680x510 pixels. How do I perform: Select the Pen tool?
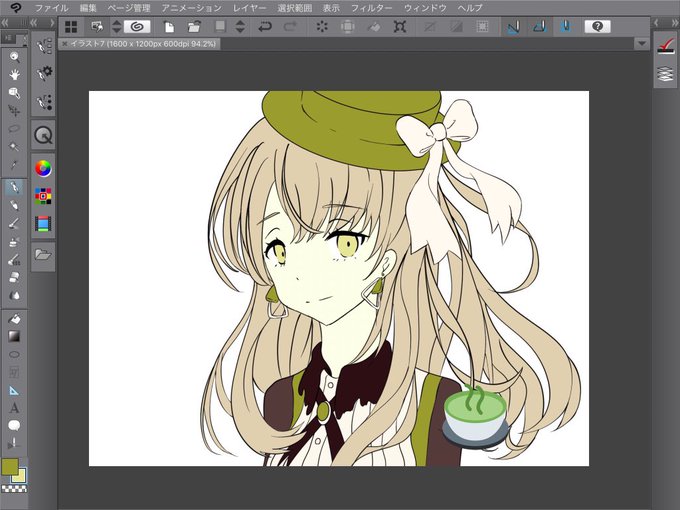pos(14,187)
